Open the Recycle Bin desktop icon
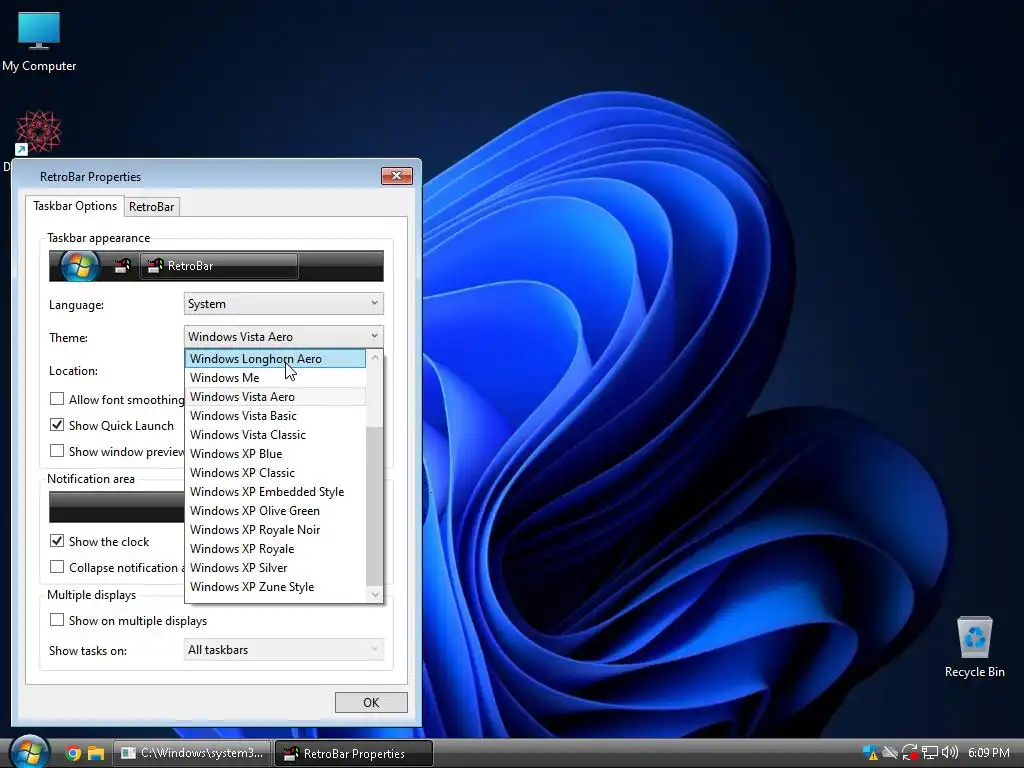 [974, 647]
